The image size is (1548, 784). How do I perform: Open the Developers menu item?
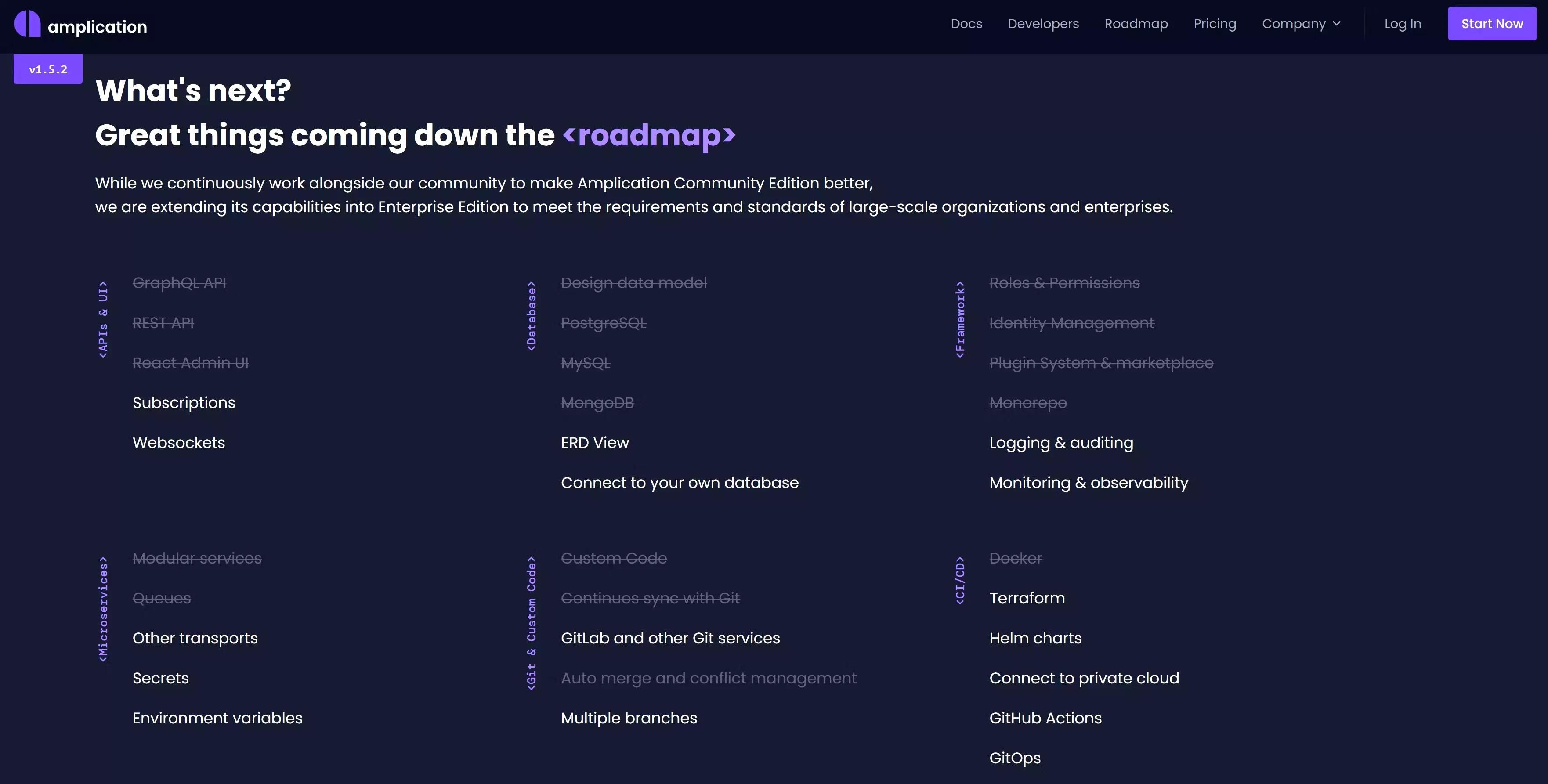[1043, 23]
